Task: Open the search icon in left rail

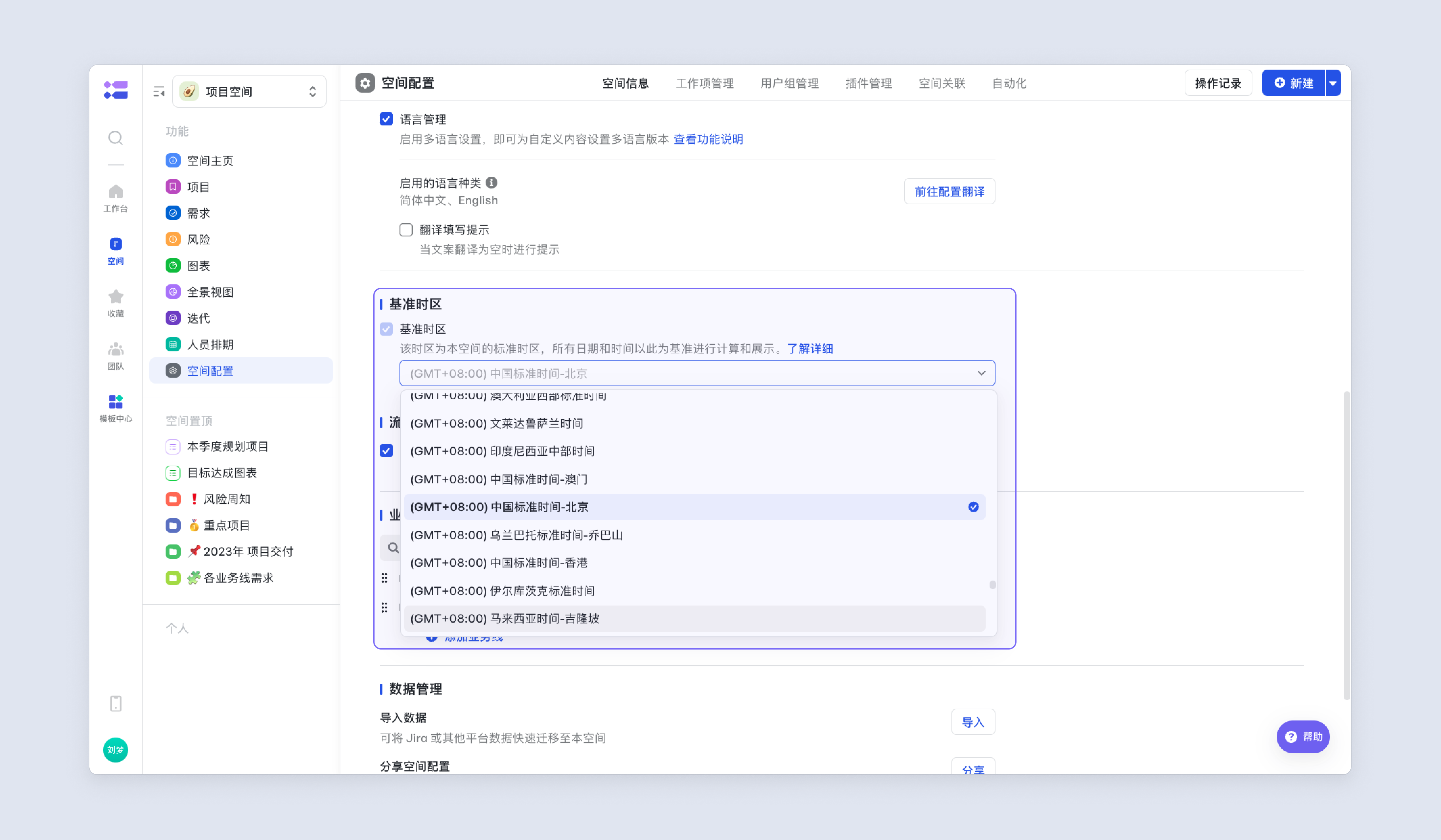Action: pos(116,138)
